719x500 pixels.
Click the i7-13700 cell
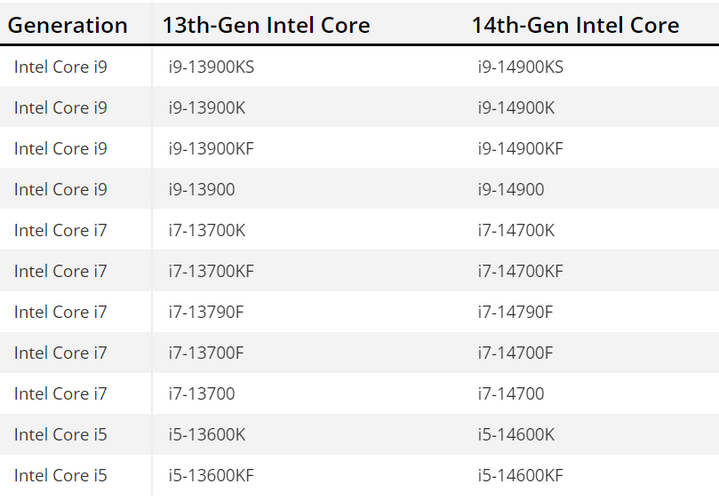coord(201,394)
